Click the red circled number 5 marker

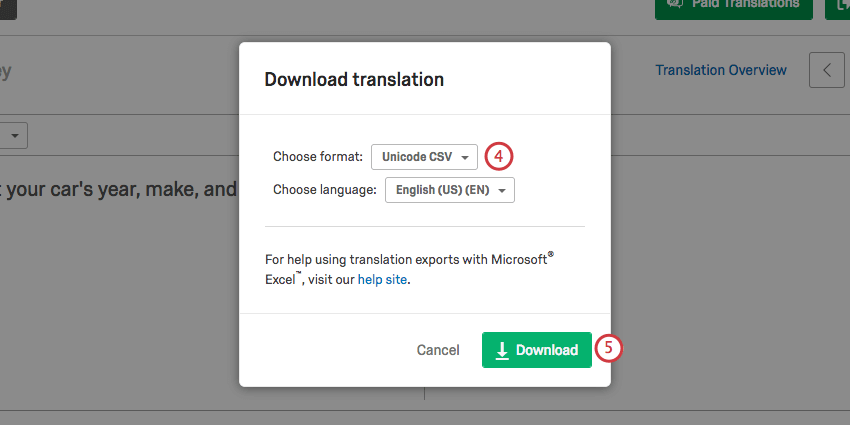pyautogui.click(x=609, y=349)
